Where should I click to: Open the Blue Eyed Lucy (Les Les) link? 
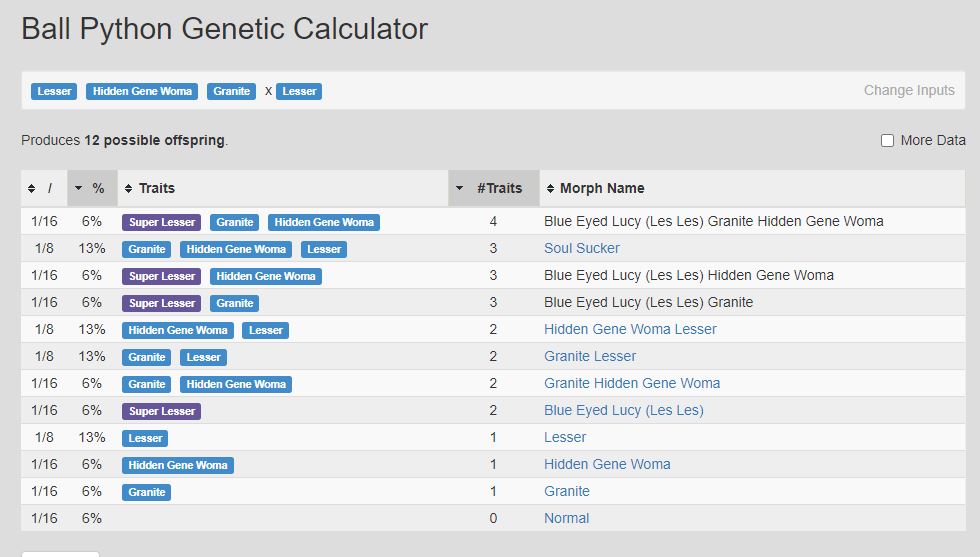[624, 410]
